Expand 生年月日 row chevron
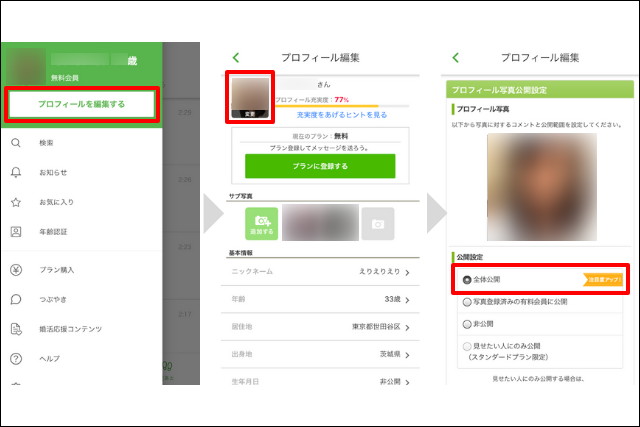 pos(407,382)
